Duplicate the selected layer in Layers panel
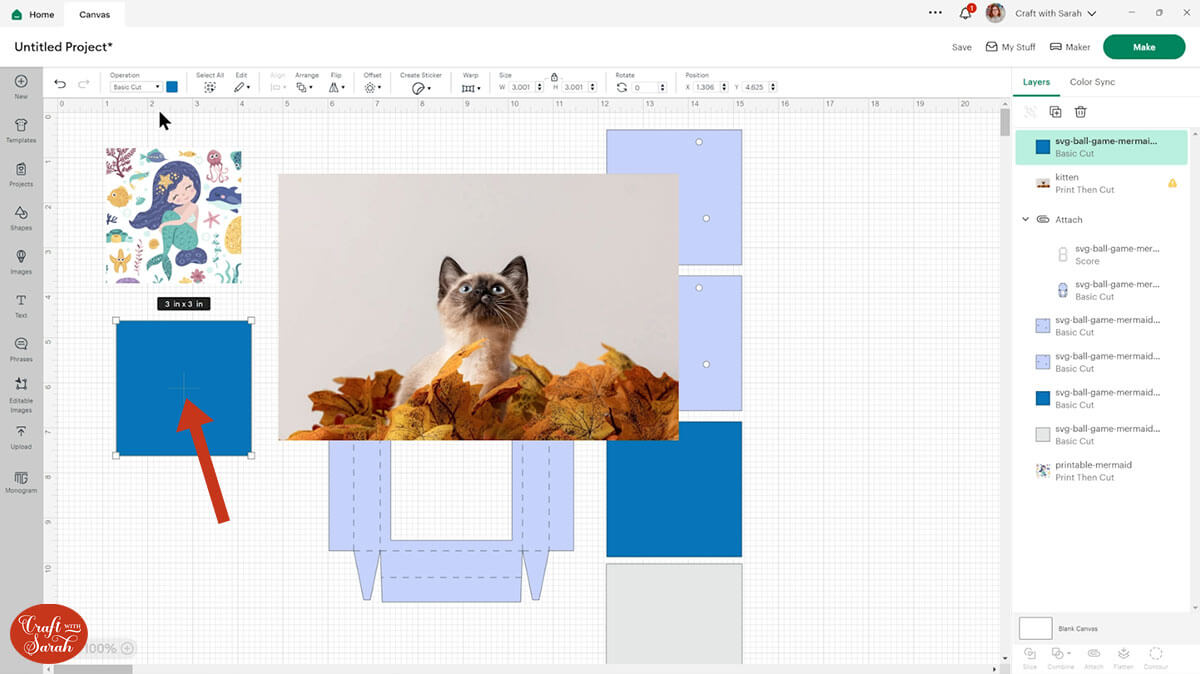 [1055, 112]
